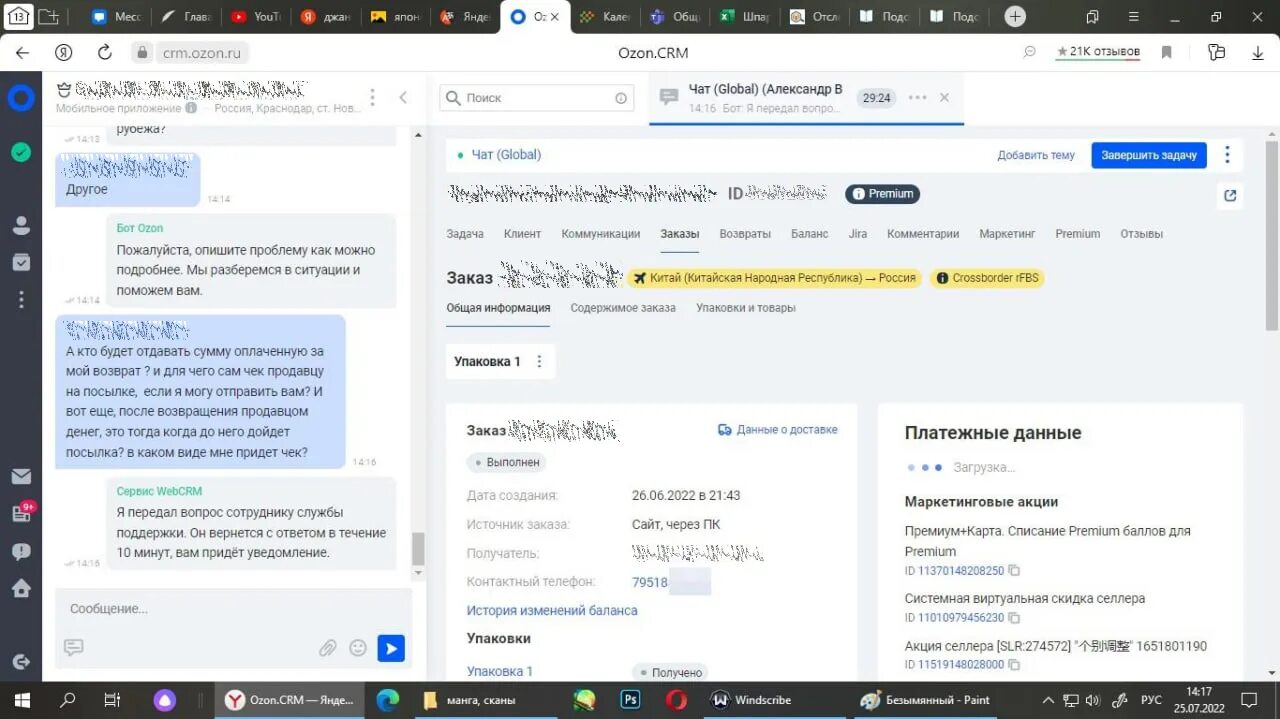This screenshot has width=1280, height=719.
Task: Open quick reply templates icon under message field
Action: pos(72,647)
